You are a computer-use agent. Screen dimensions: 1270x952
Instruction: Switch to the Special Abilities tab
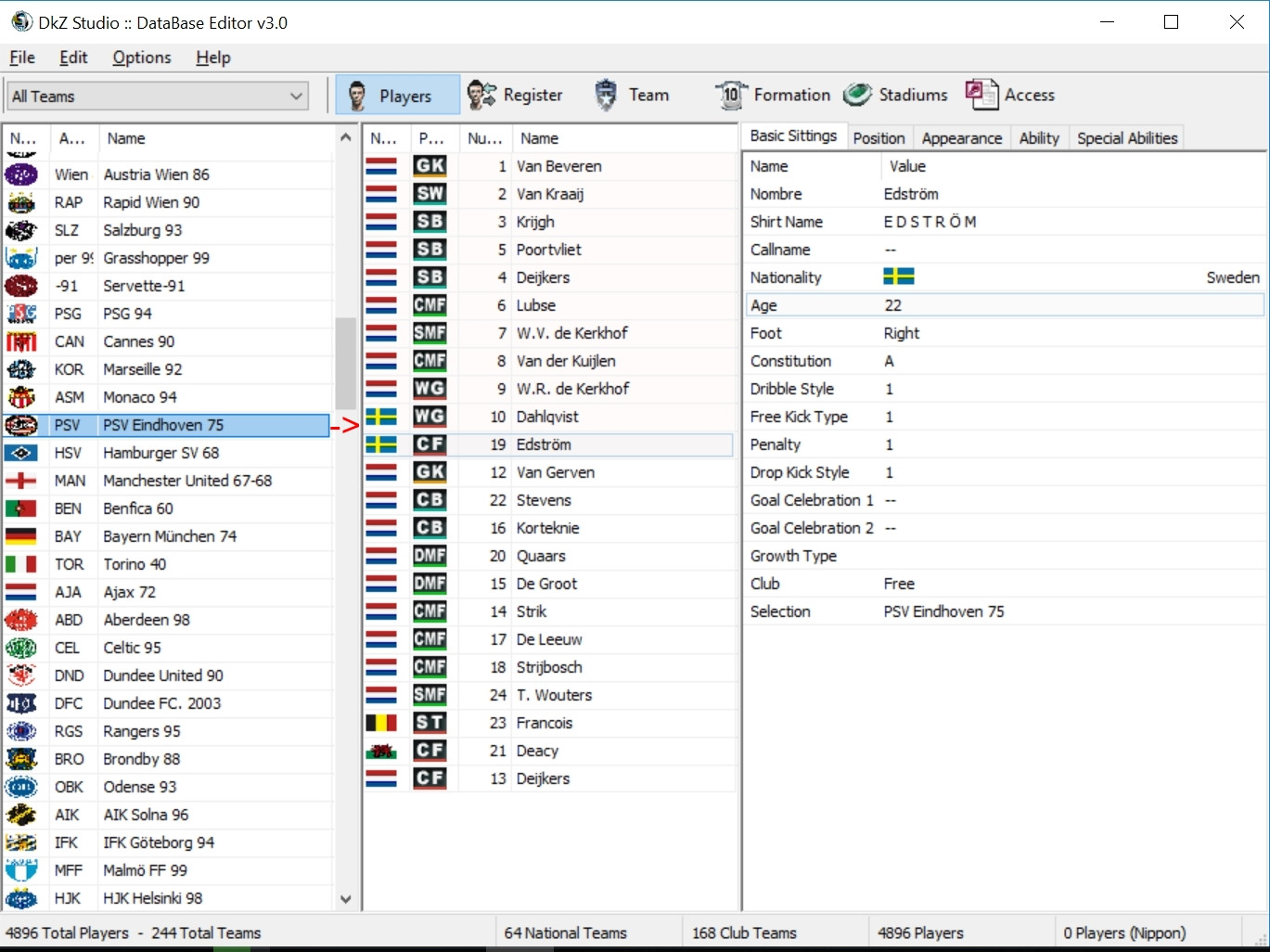1127,138
